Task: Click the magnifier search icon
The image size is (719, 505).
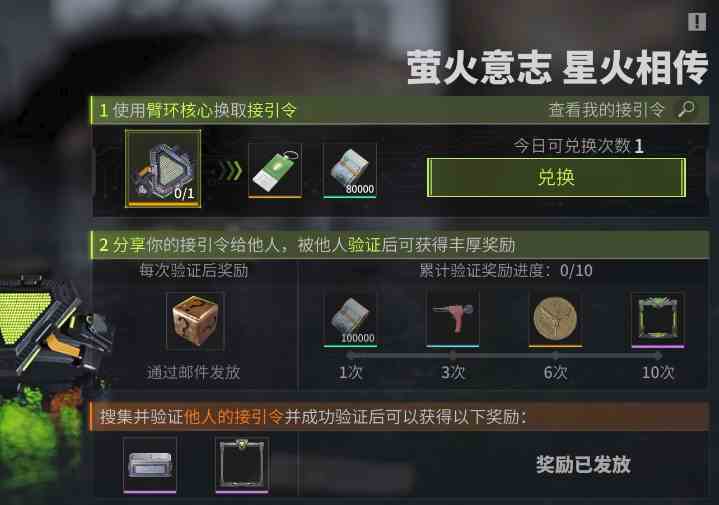Action: pos(686,109)
